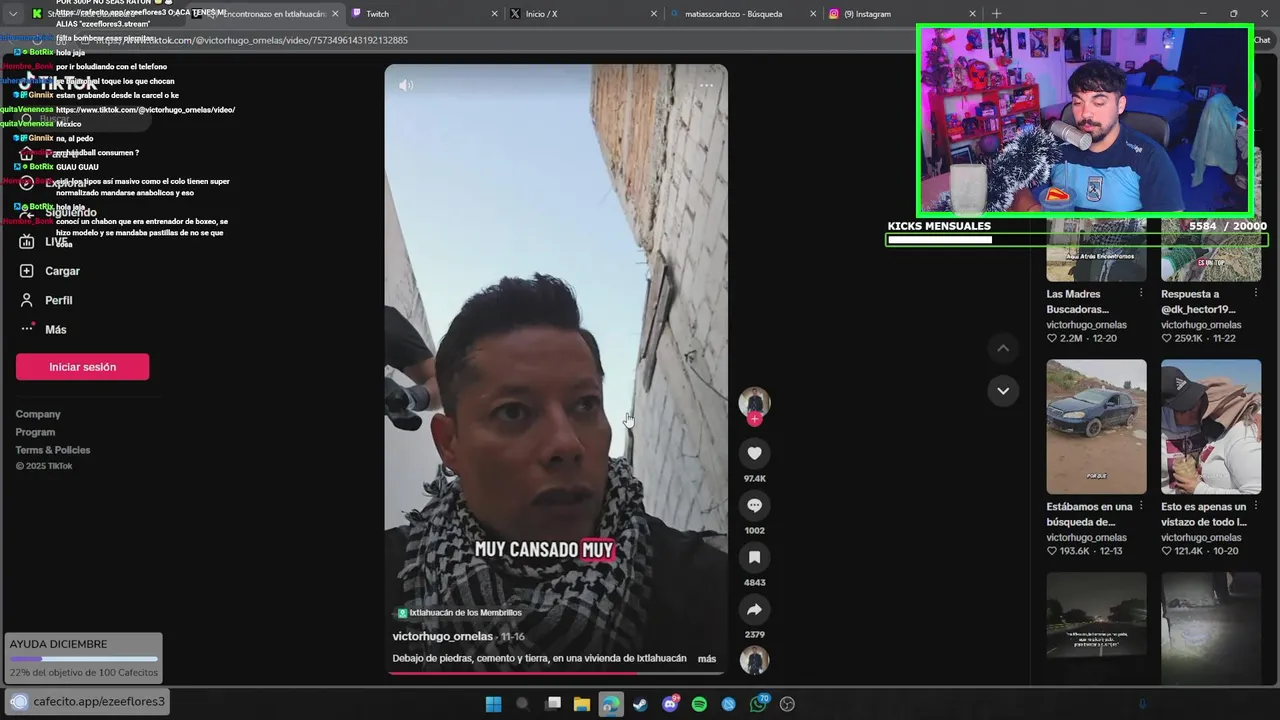
Task: Switch to the Instagram browser tab
Action: coord(901,14)
